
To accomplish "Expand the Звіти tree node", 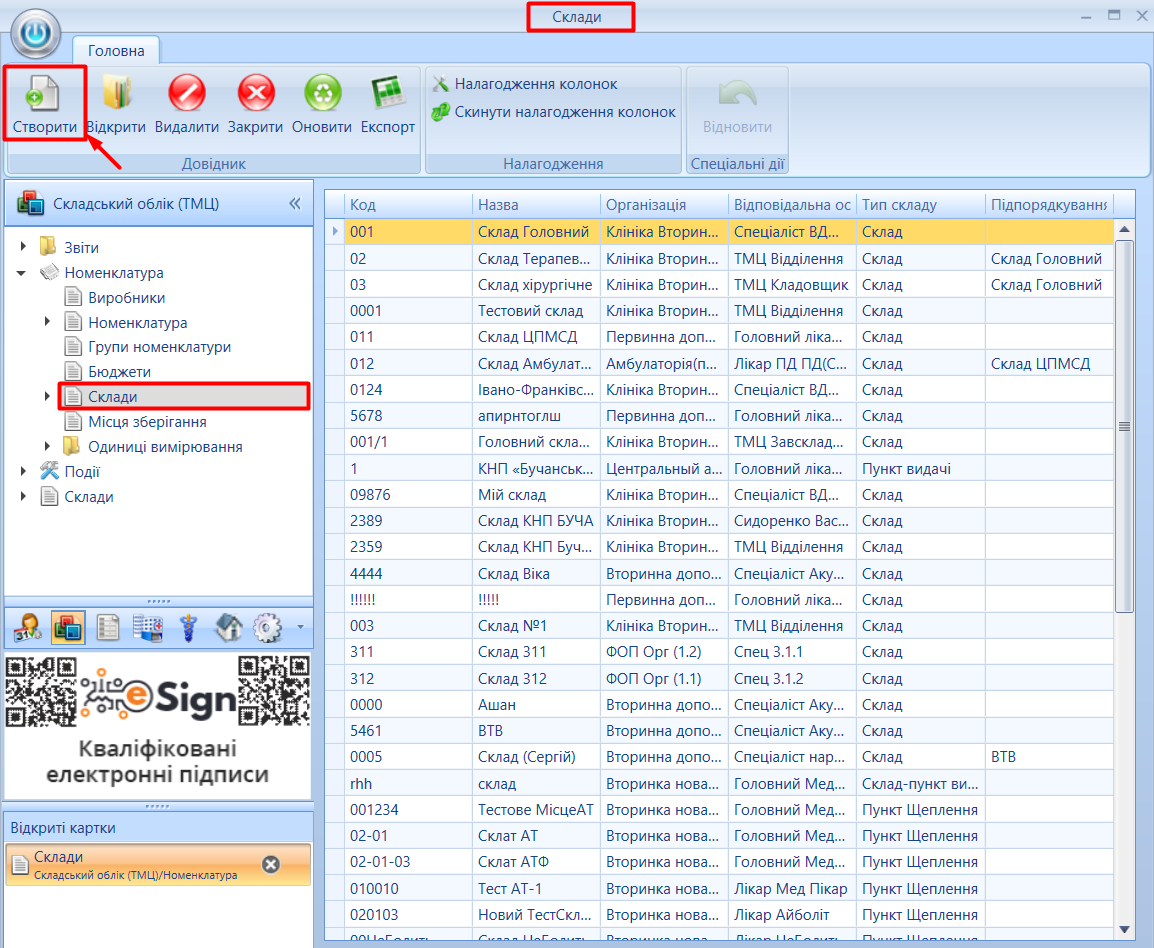I will pyautogui.click(x=24, y=247).
